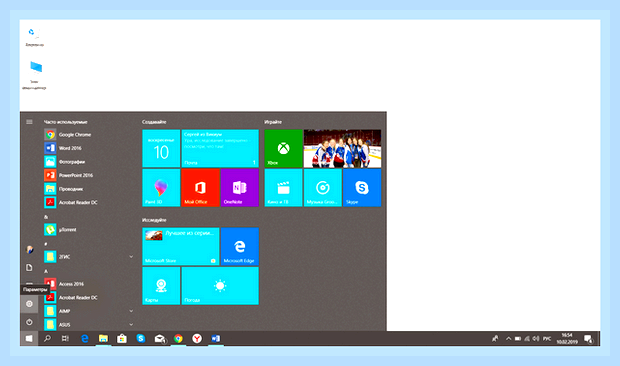620x366 pixels.
Task: Open Acrobat Reader DC listed below Access 2016
Action: click(x=89, y=298)
